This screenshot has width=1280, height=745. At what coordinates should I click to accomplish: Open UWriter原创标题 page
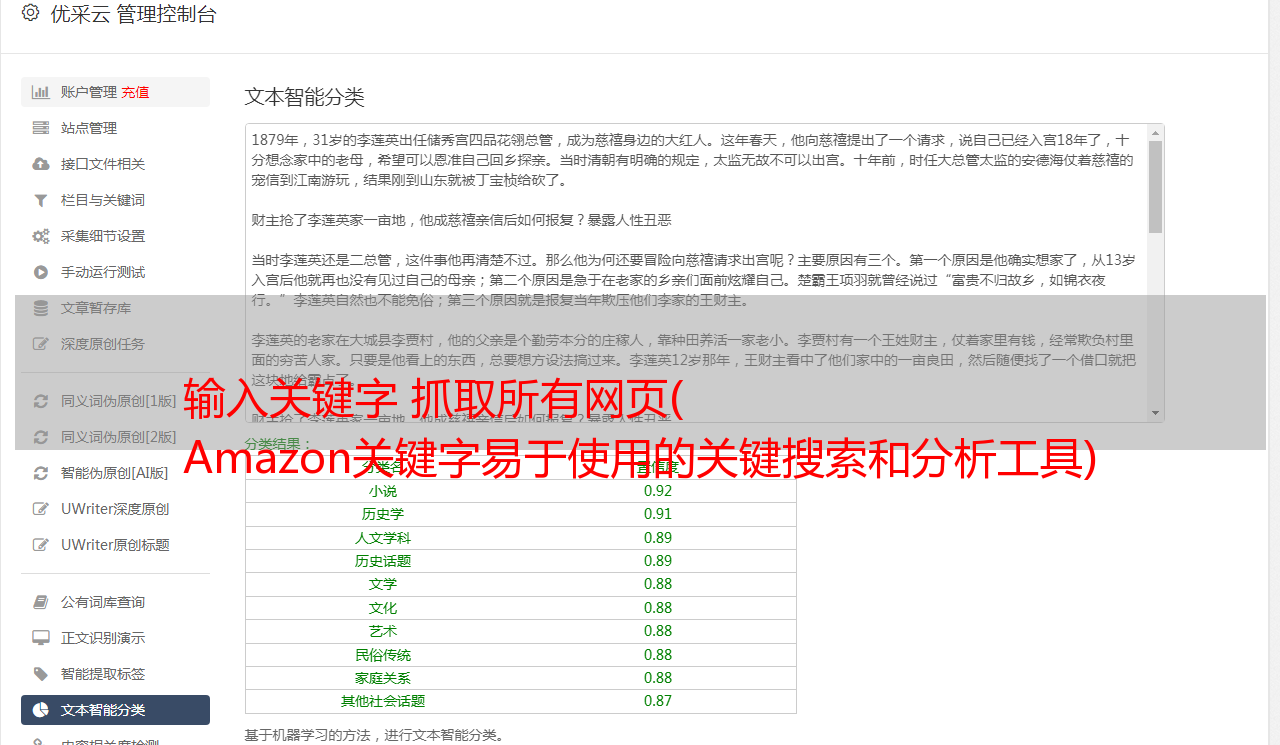[x=115, y=545]
